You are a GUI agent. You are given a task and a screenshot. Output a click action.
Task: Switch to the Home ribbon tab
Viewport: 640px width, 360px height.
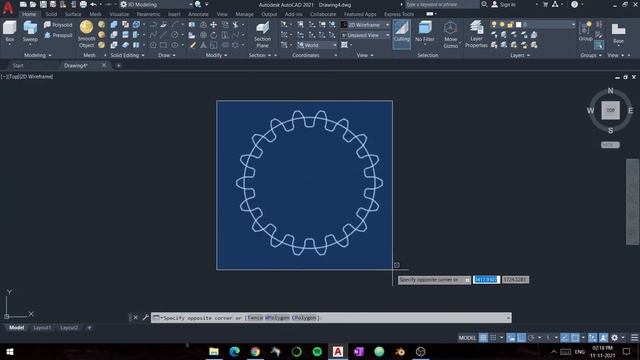pos(29,14)
